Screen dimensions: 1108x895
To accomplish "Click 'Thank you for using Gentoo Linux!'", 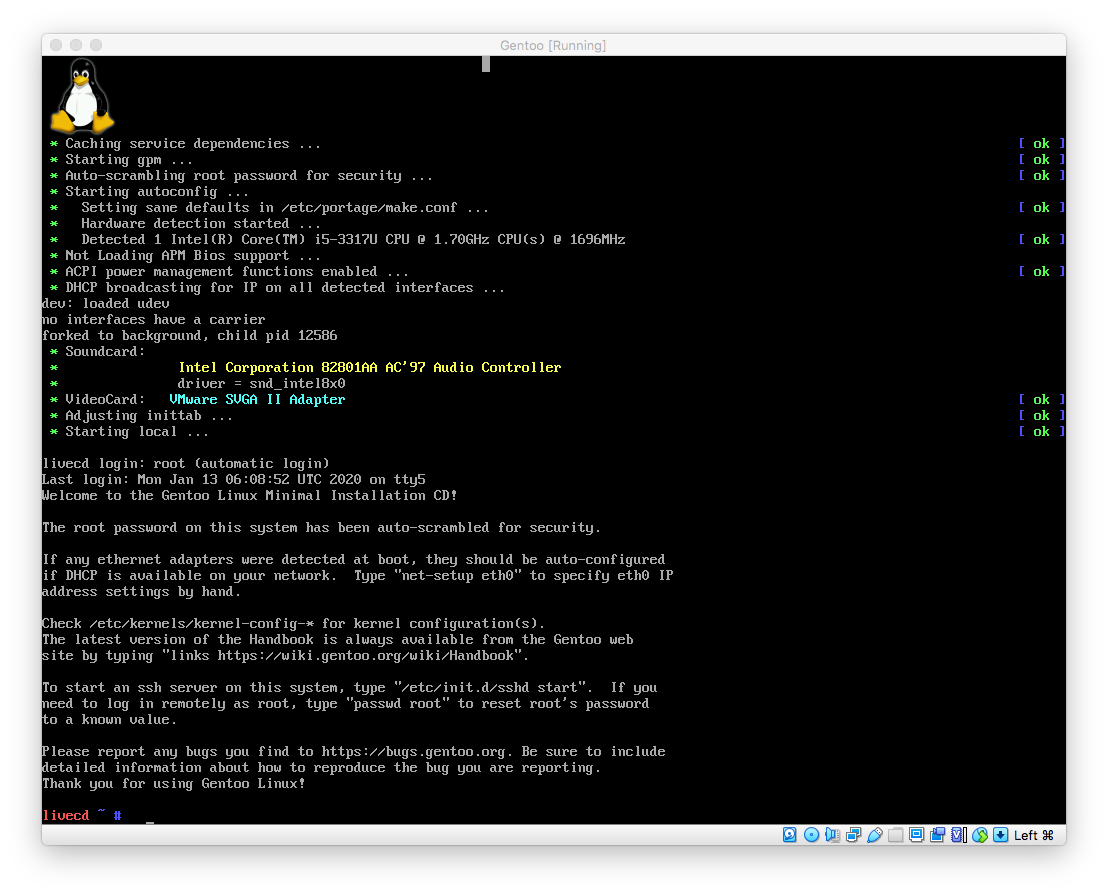I will point(174,783).
